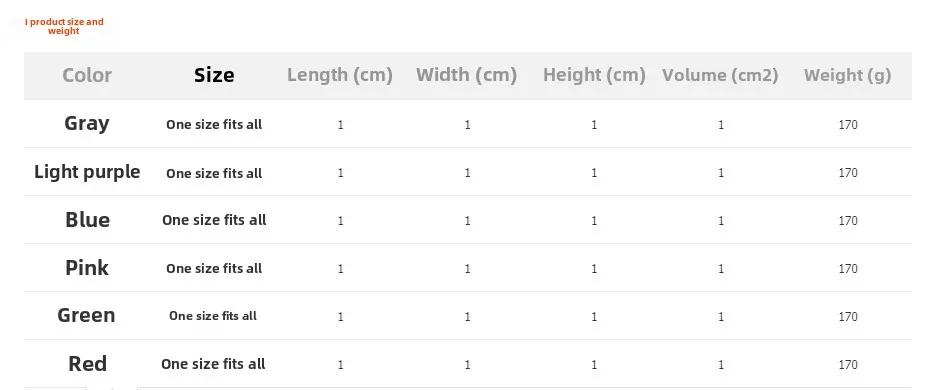The image size is (948, 390).
Task: Click the length value in the Blue row
Action: coord(340,221)
